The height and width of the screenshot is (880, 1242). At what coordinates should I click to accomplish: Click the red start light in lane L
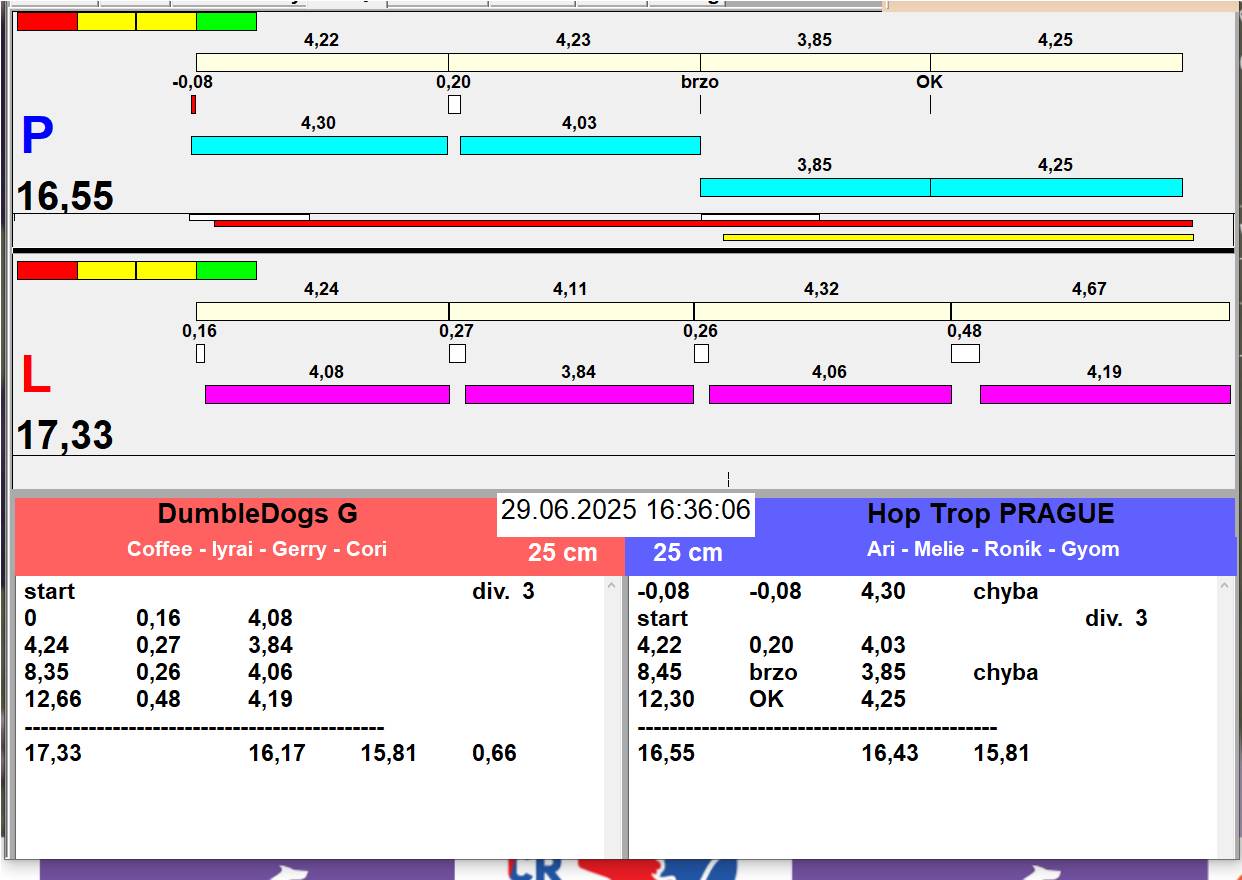tap(47, 270)
